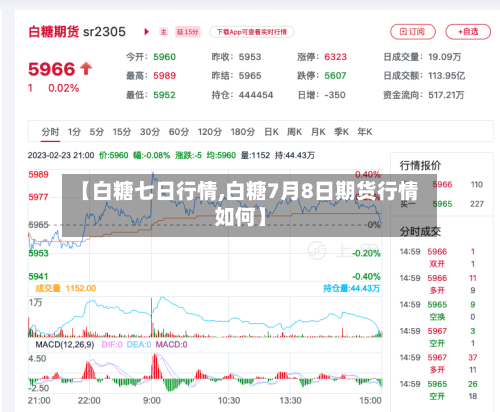Add contract with +自选 button
Image resolution: width=500 pixels, height=412 pixels.
(x=468, y=32)
